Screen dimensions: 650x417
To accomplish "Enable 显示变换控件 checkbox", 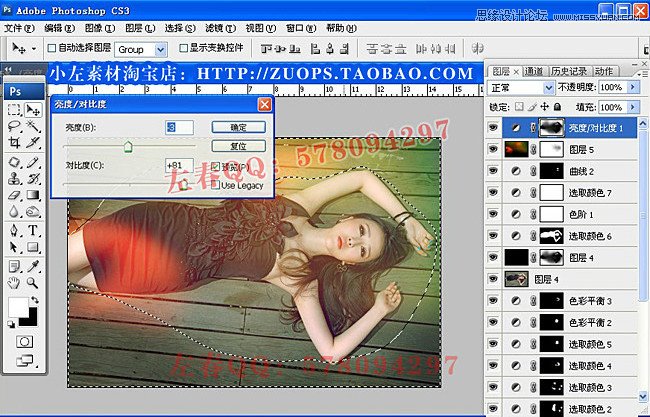I will (x=183, y=48).
